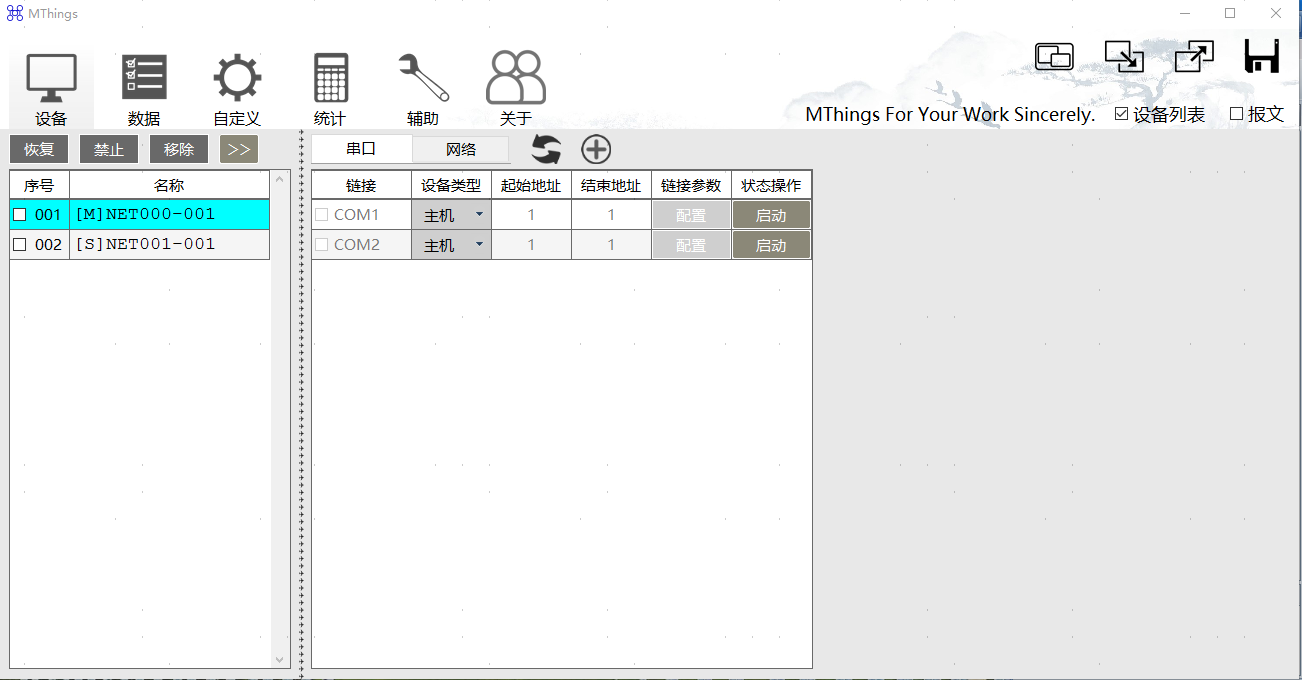This screenshot has width=1302, height=680.
Task: Select the 串口 tab
Action: pyautogui.click(x=361, y=150)
